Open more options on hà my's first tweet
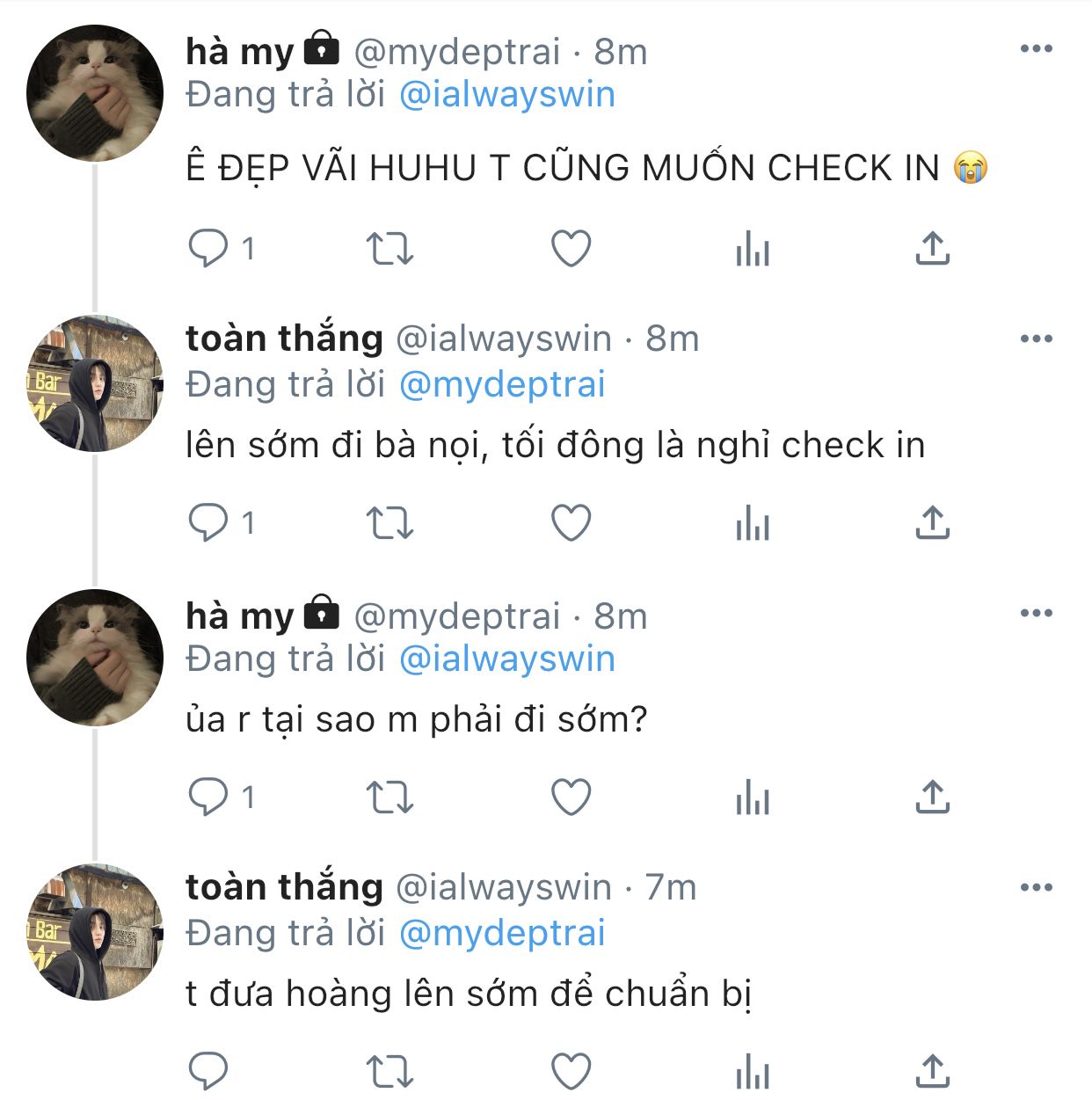The height and width of the screenshot is (1100, 1092). coord(1036,49)
